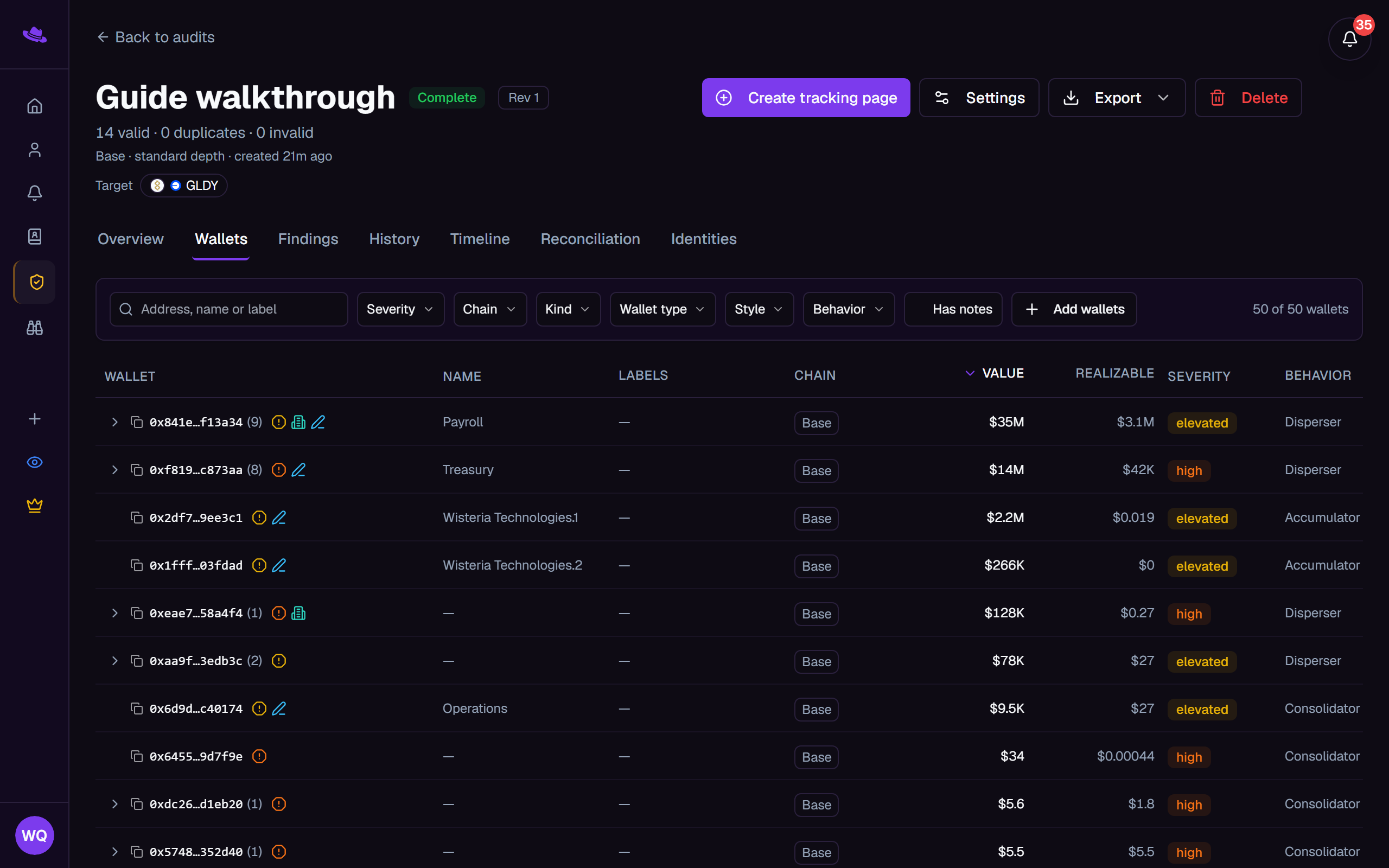Open the Export dropdown menu
This screenshot has width=1389, height=868.
tap(1117, 98)
